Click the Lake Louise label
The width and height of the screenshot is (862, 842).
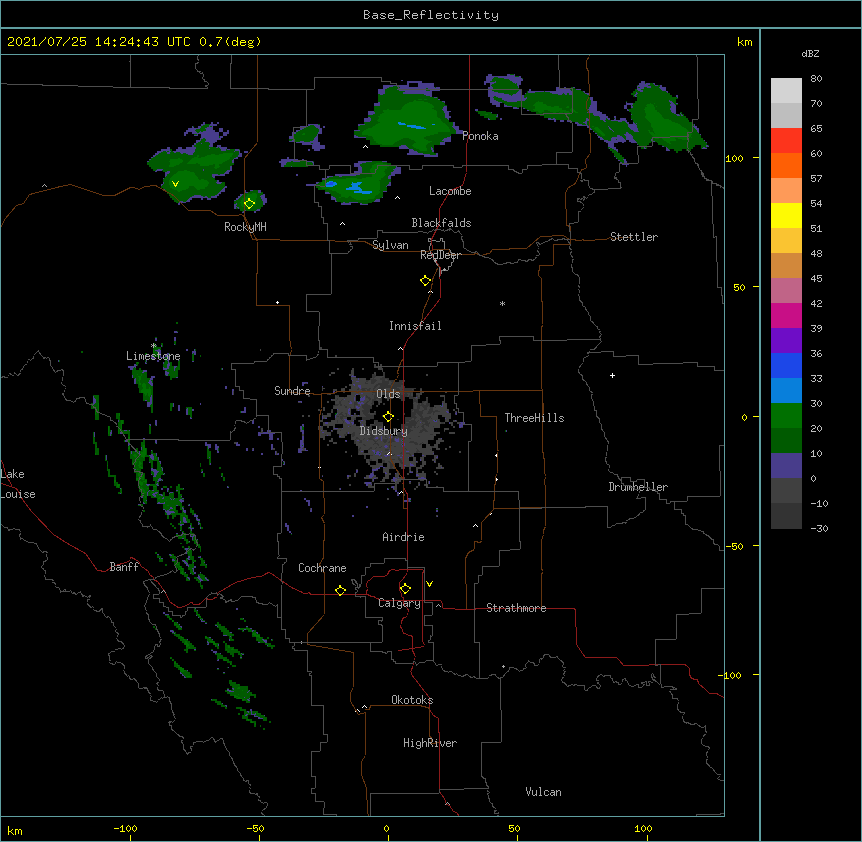(x=18, y=484)
